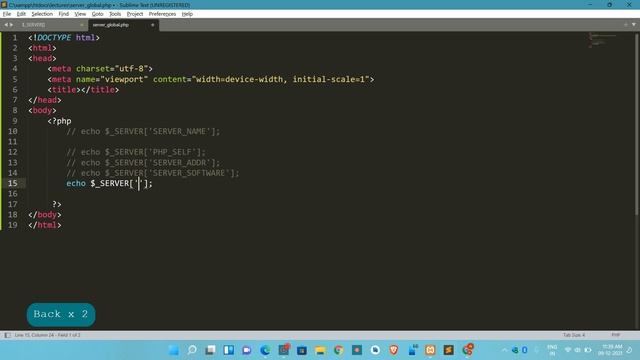This screenshot has width=640, height=360.
Task: Go to next tab with right arrow
Action: pyautogui.click(x=11, y=25)
